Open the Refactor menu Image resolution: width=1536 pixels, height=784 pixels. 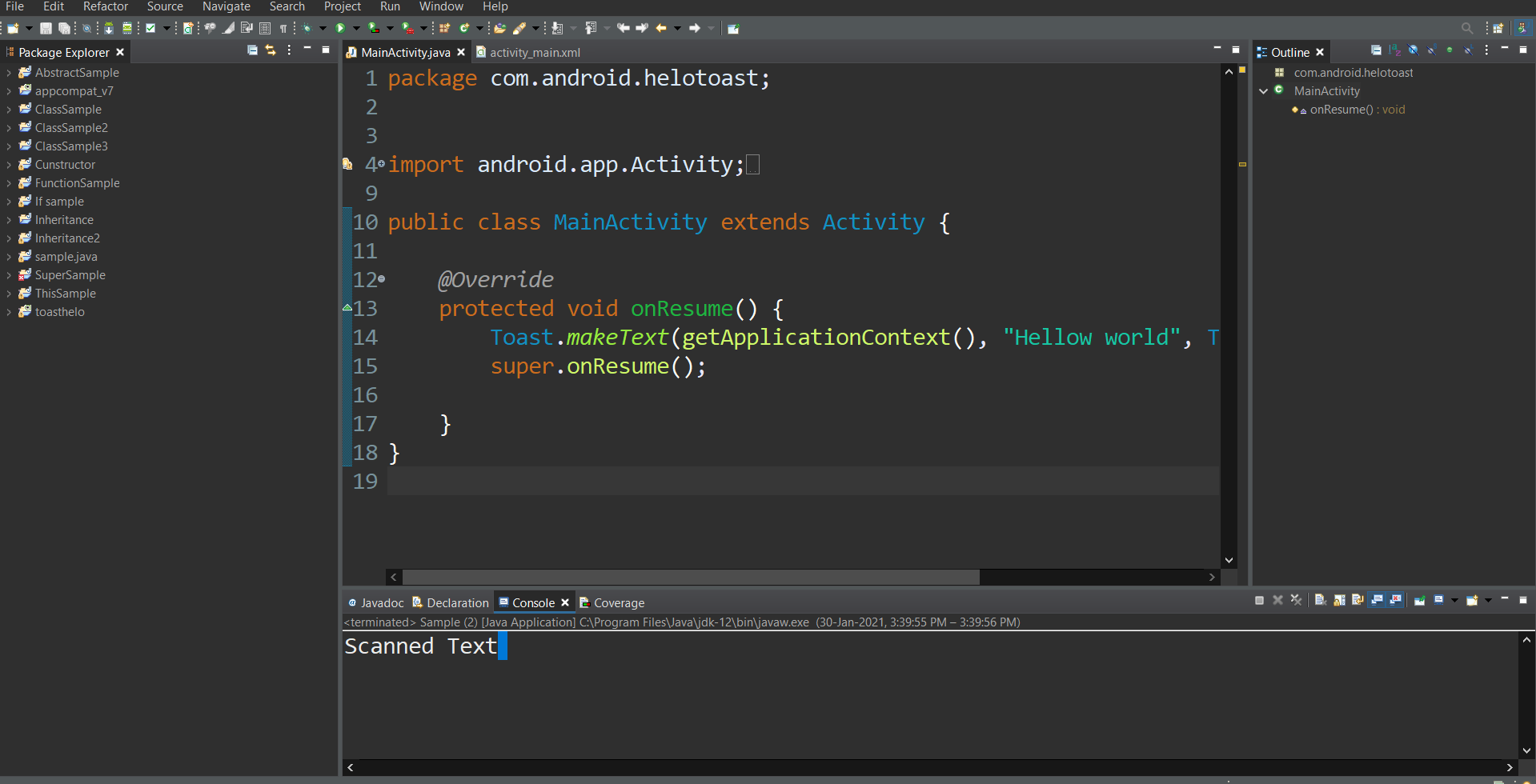pos(106,6)
